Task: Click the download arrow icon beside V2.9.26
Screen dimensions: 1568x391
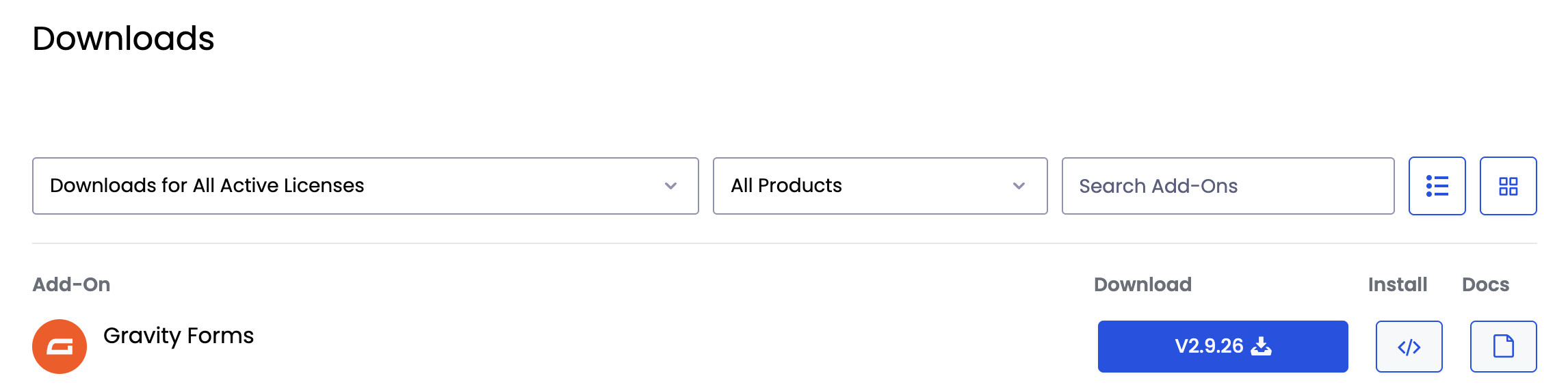Action: (1261, 347)
